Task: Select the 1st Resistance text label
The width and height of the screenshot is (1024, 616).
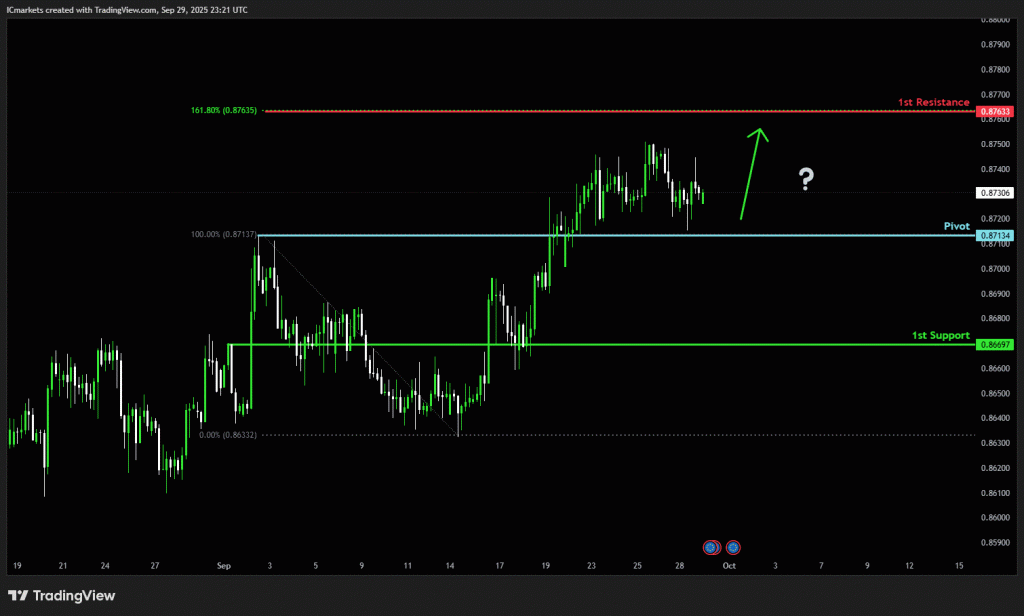Action: [x=933, y=102]
